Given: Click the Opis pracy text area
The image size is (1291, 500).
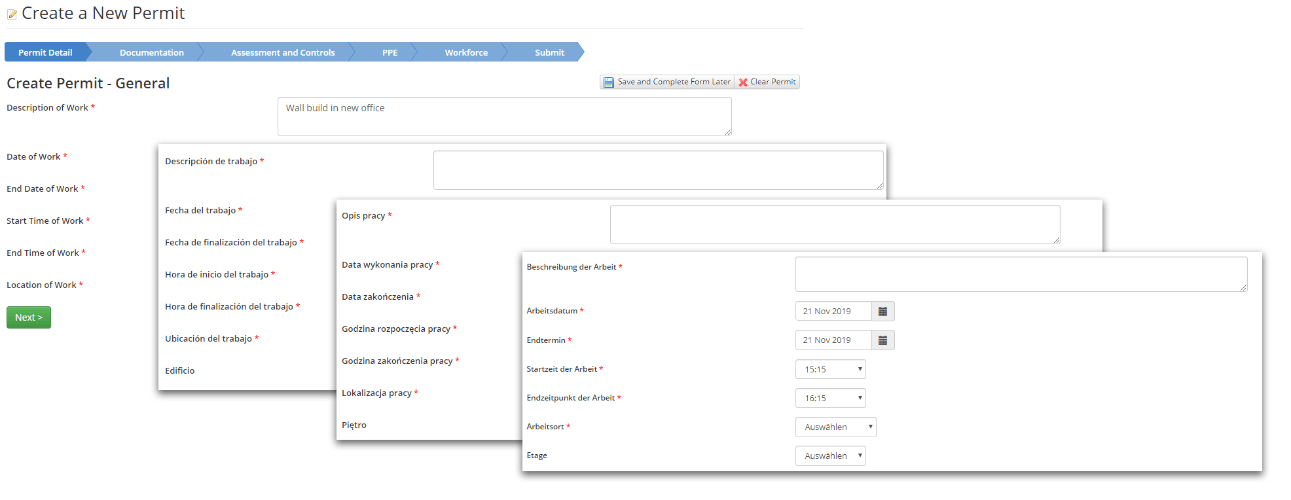Looking at the screenshot, I should (835, 224).
